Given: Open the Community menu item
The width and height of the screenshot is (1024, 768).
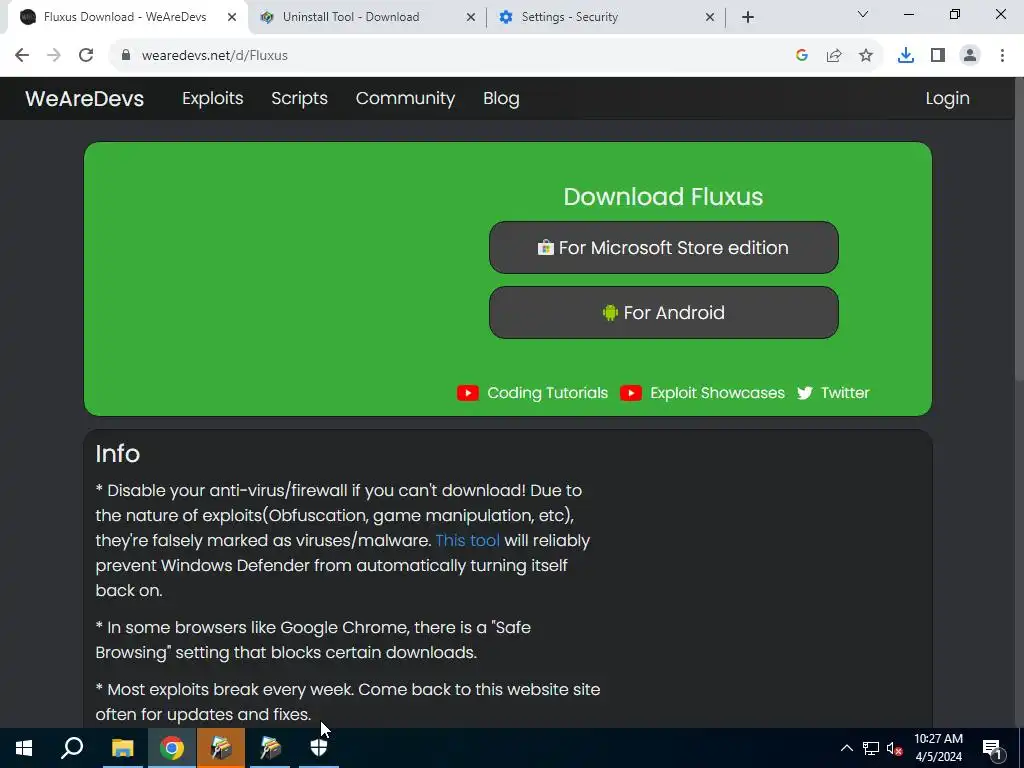Looking at the screenshot, I should (405, 99).
